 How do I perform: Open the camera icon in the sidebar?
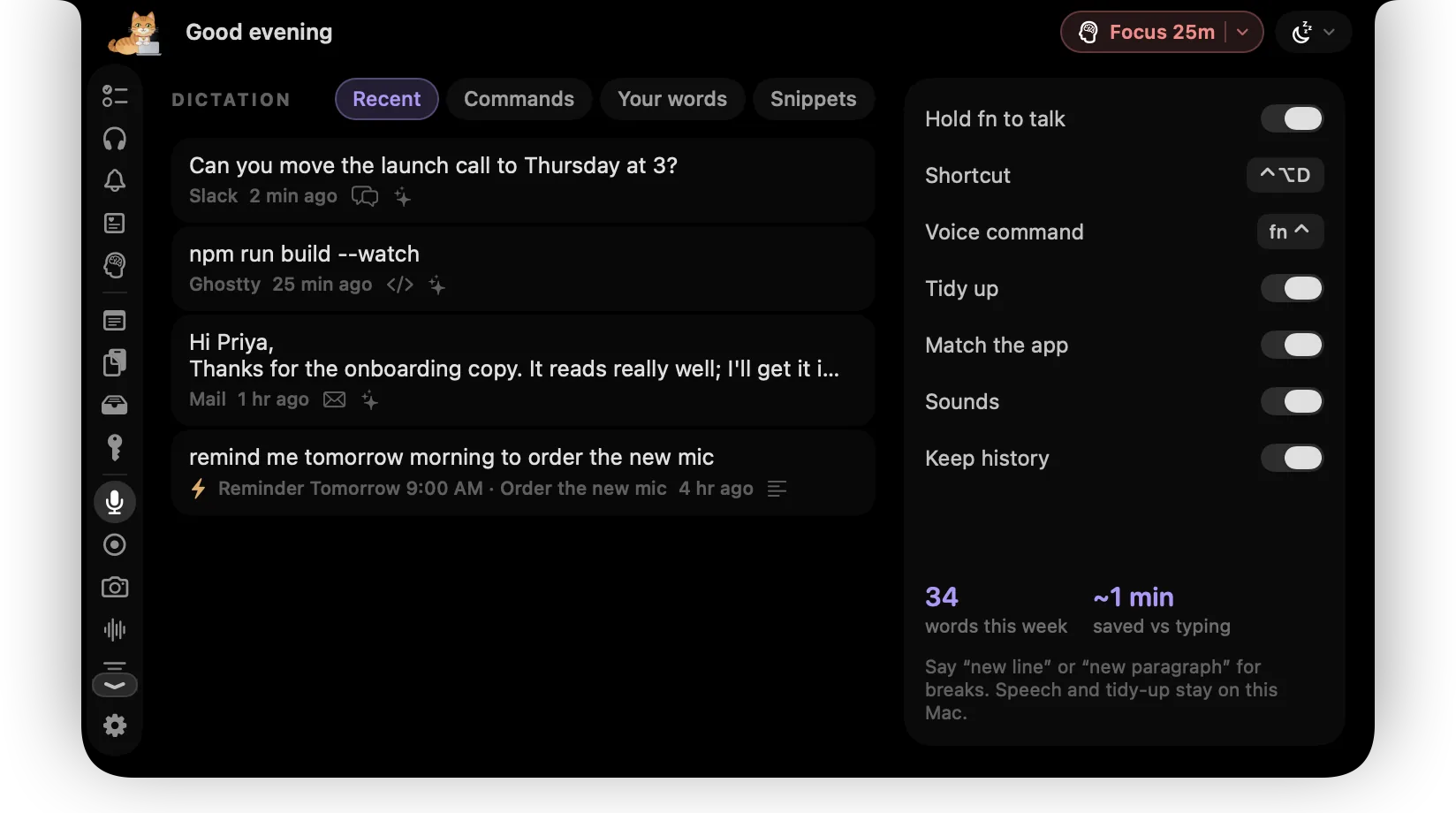pos(115,588)
